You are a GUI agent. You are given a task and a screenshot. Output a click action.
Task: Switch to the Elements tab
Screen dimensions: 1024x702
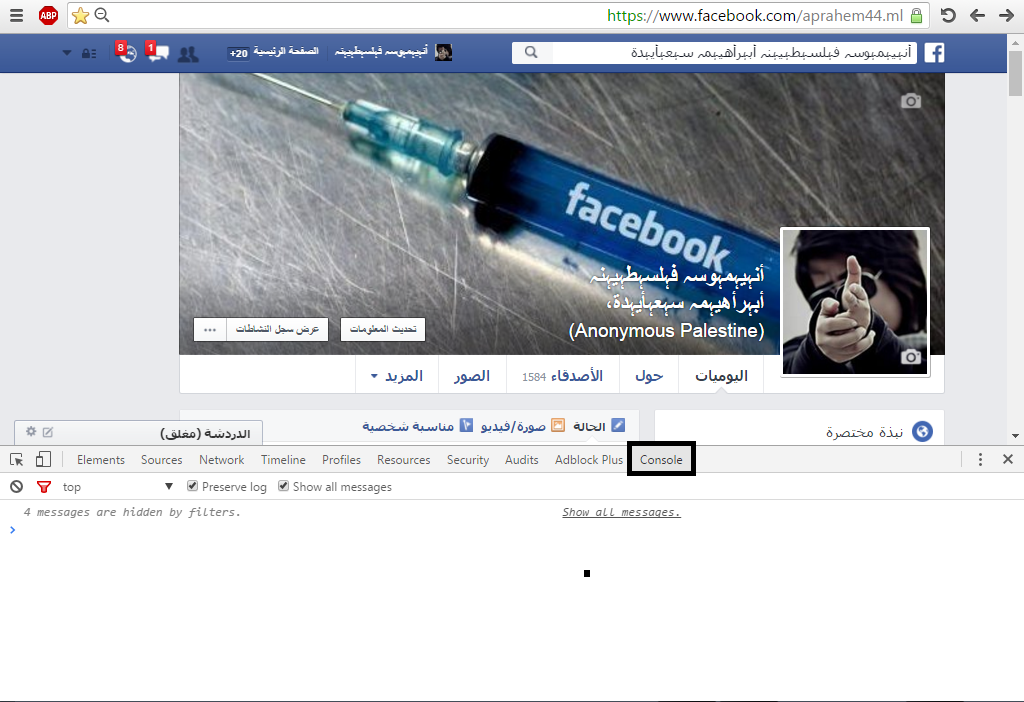pos(101,460)
